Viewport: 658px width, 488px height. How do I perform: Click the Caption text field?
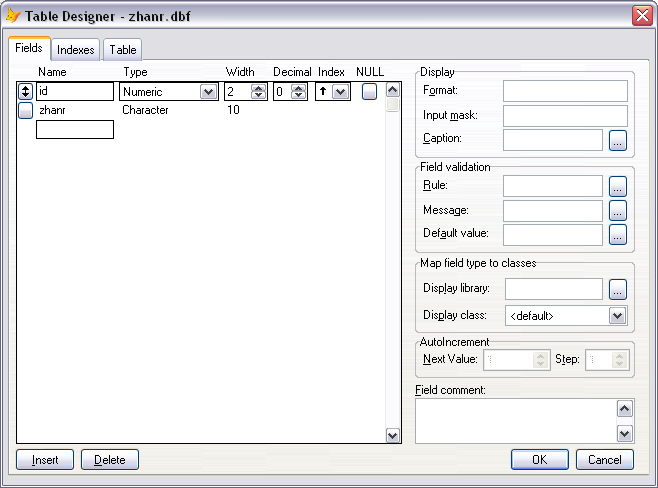point(553,140)
